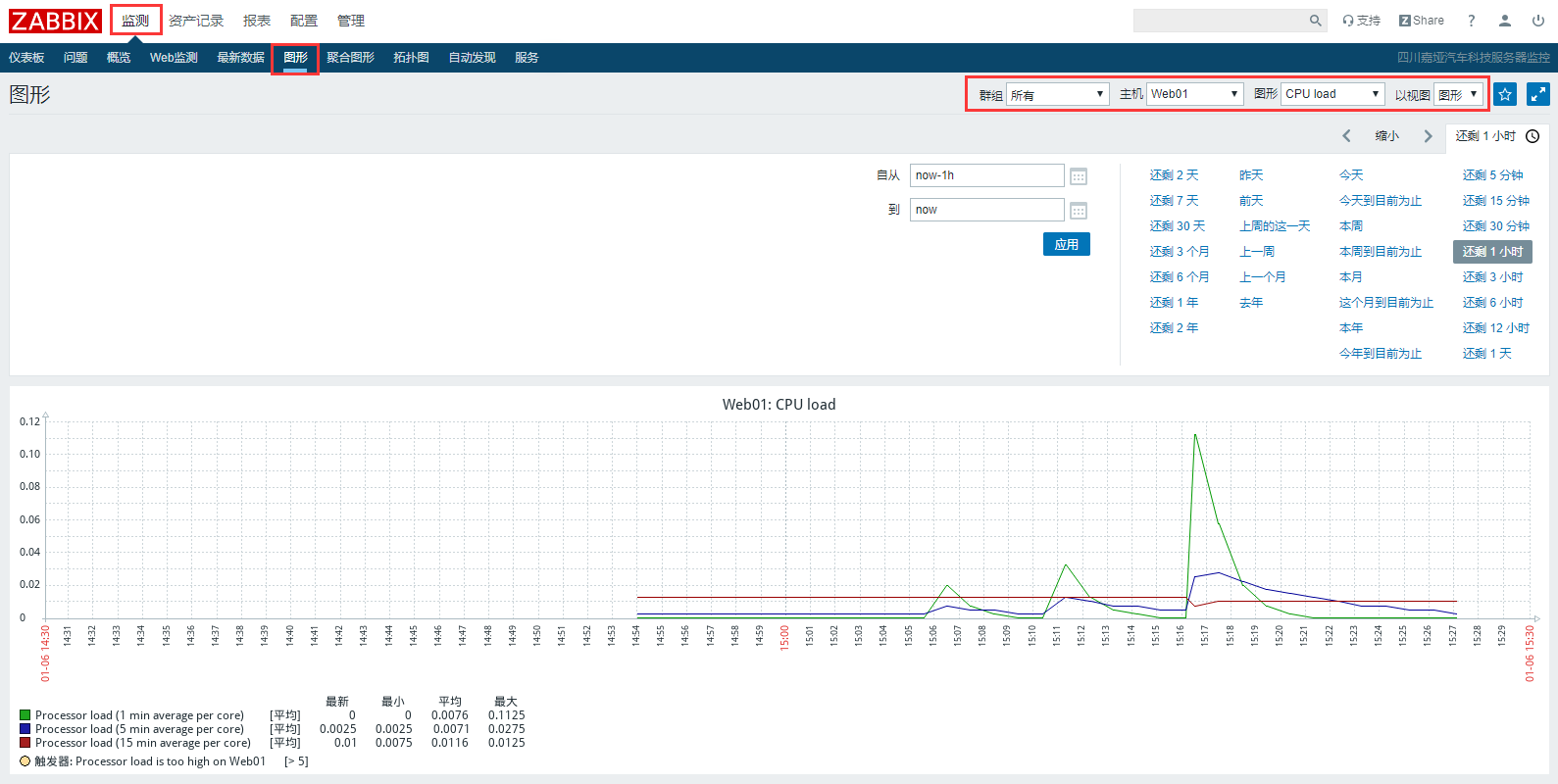This screenshot has height=784, width=1558.
Task: Select the 还剩 30 天 range link
Action: (x=1178, y=226)
